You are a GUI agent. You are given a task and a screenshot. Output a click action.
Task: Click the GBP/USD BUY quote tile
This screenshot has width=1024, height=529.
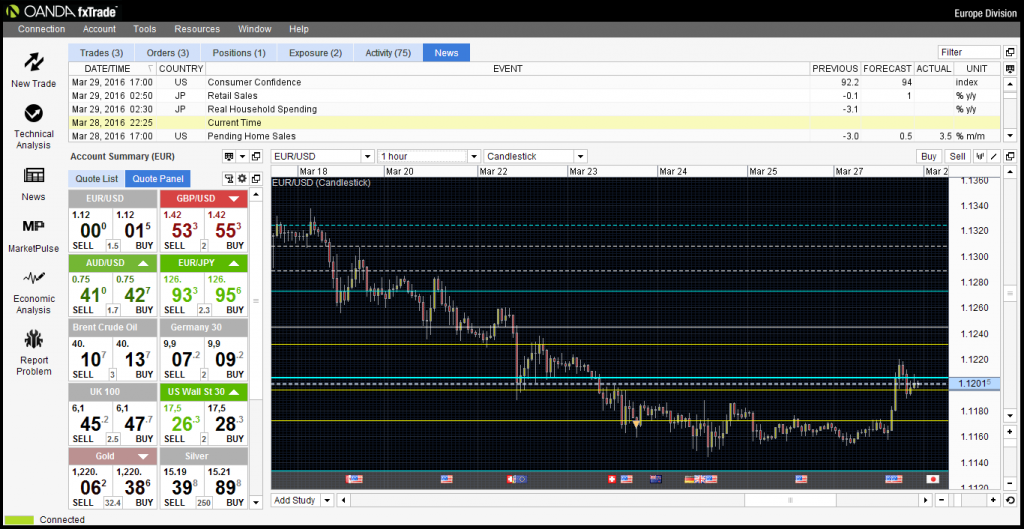[226, 231]
